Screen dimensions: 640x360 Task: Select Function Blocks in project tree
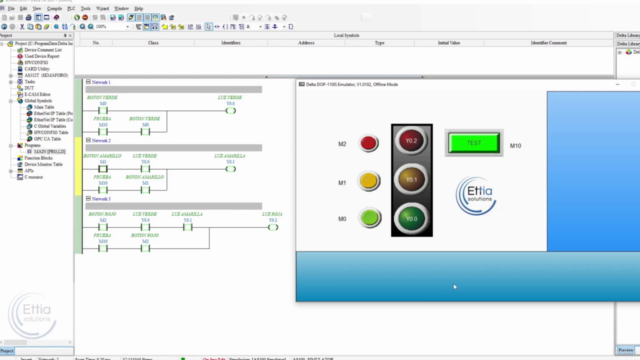(38, 158)
